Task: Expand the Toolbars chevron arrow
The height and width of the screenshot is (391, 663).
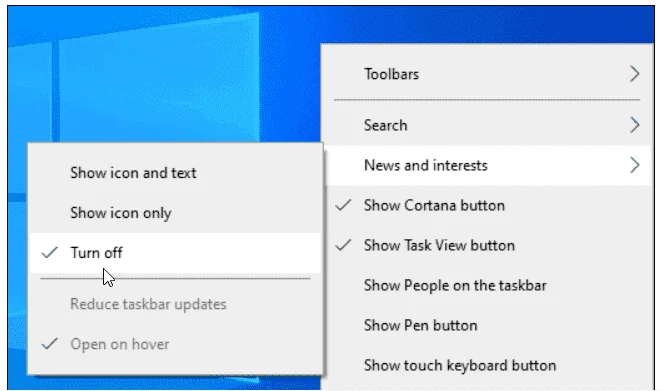Action: point(634,74)
